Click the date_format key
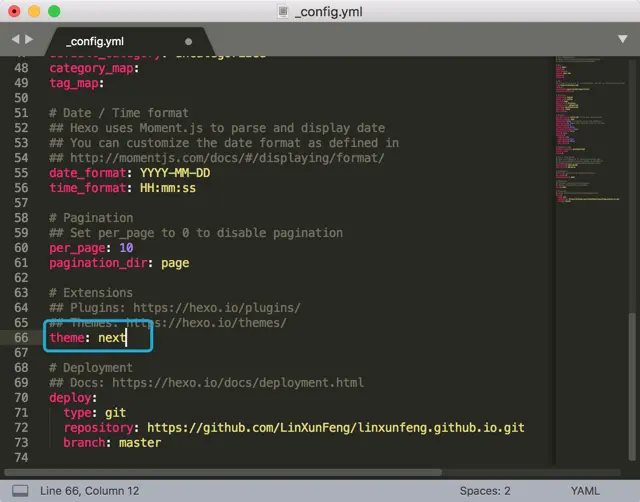 [x=88, y=173]
